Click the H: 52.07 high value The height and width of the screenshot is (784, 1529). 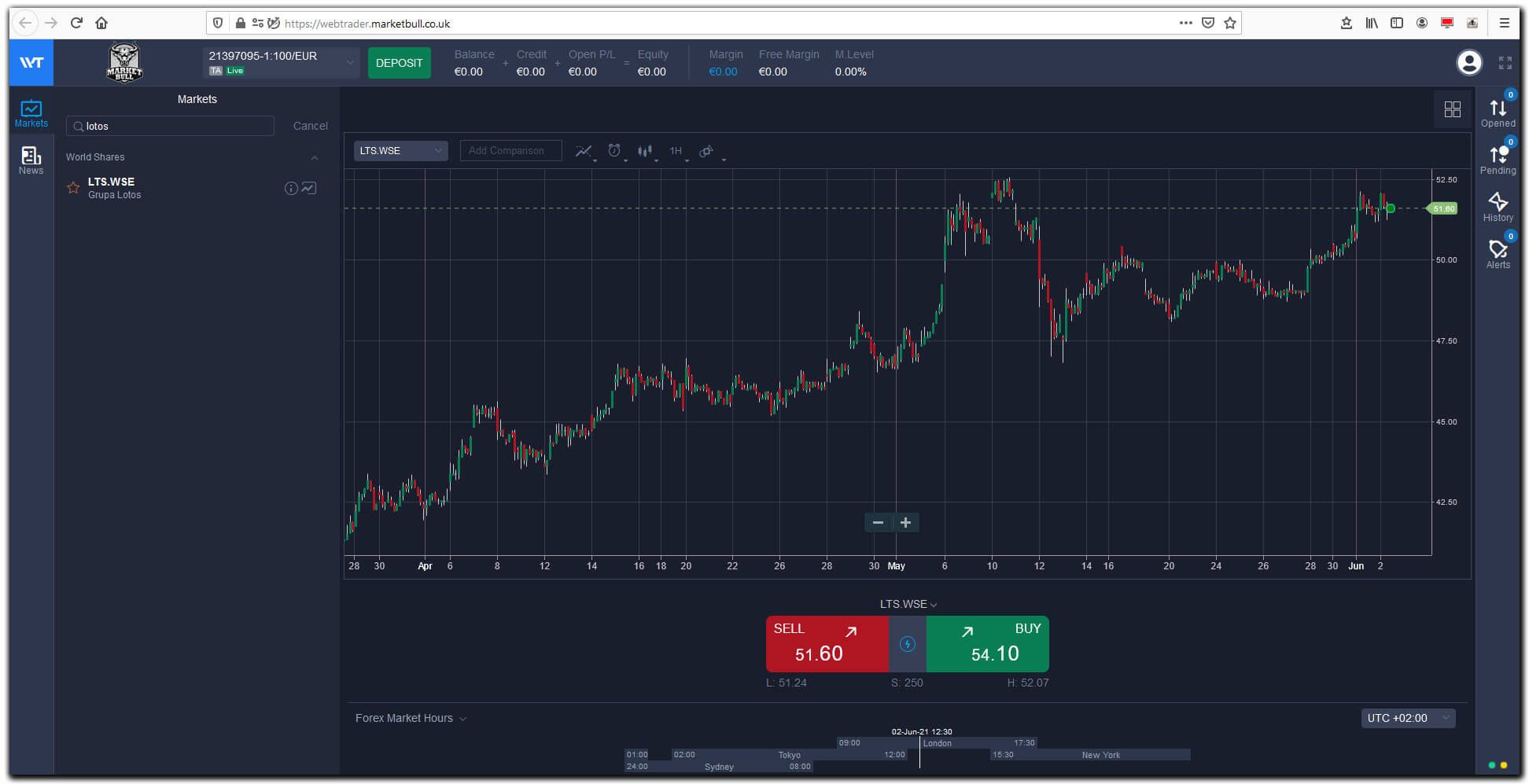pos(1028,683)
